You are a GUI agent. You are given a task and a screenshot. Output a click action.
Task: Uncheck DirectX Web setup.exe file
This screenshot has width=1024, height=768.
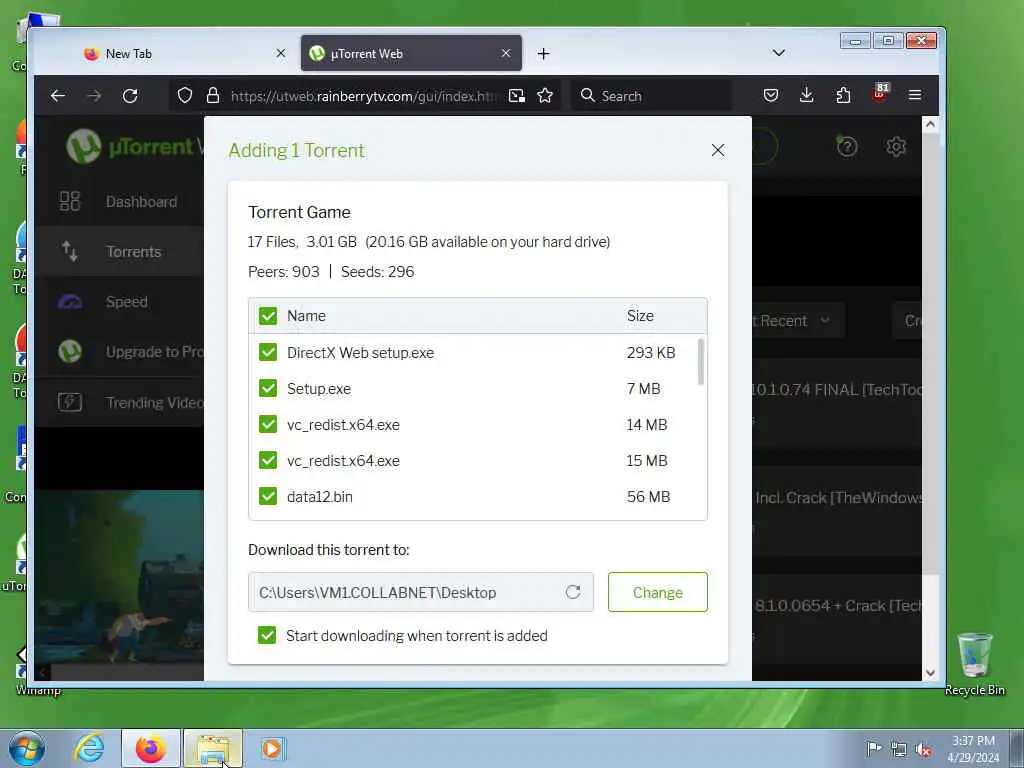268,353
